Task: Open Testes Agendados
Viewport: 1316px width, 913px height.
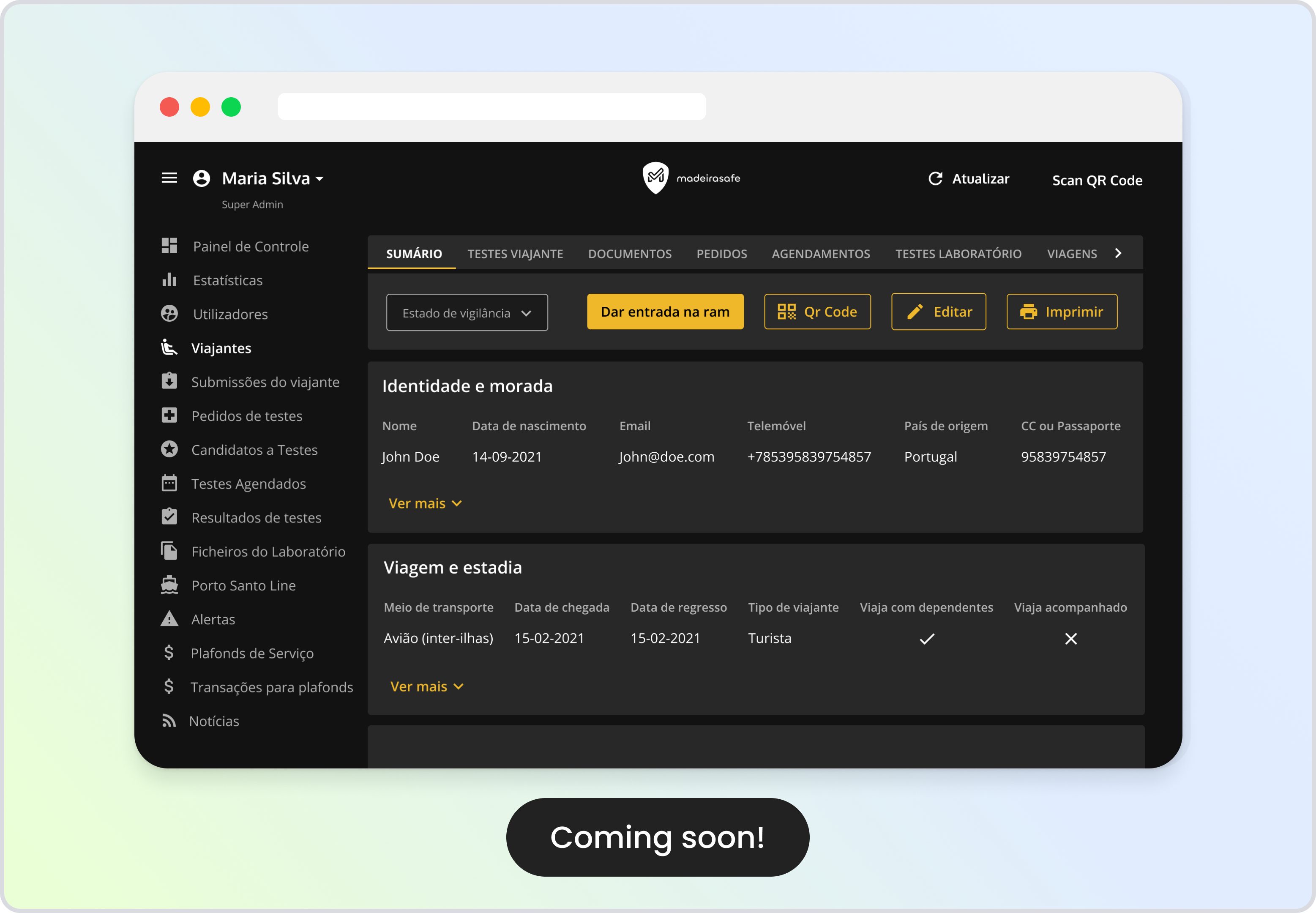Action: tap(249, 484)
